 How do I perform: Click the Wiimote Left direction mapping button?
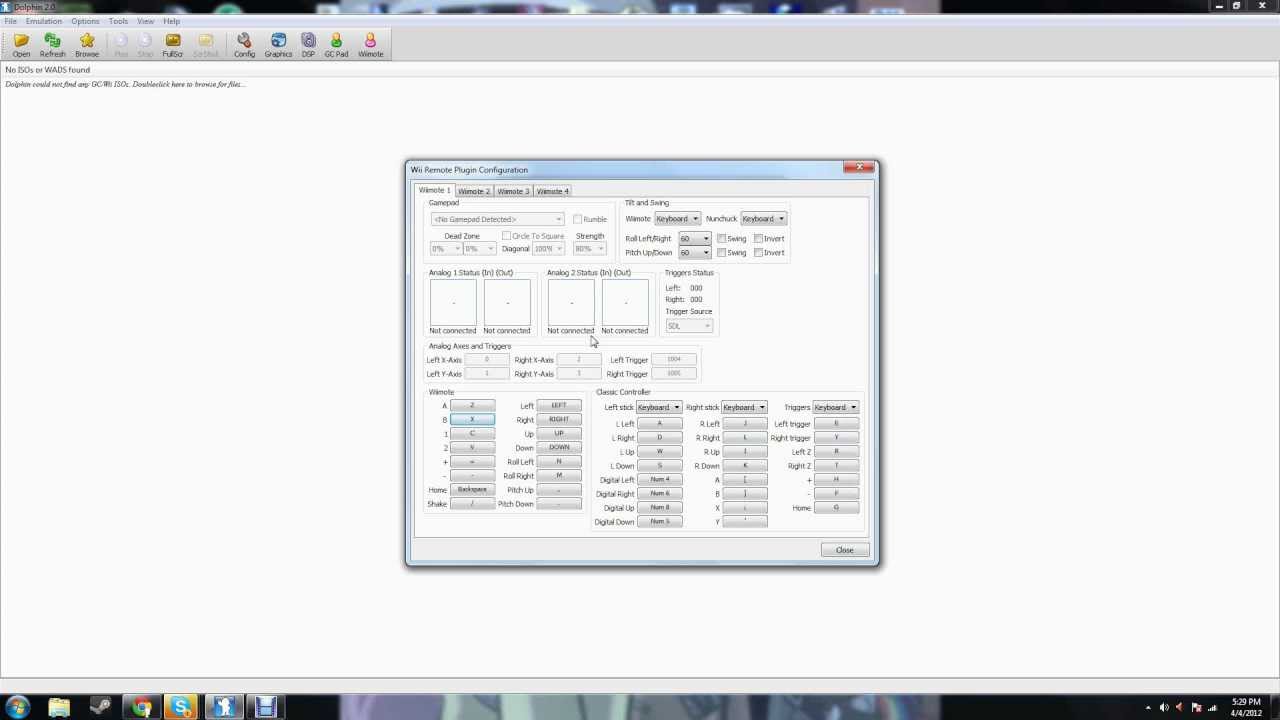(x=559, y=406)
